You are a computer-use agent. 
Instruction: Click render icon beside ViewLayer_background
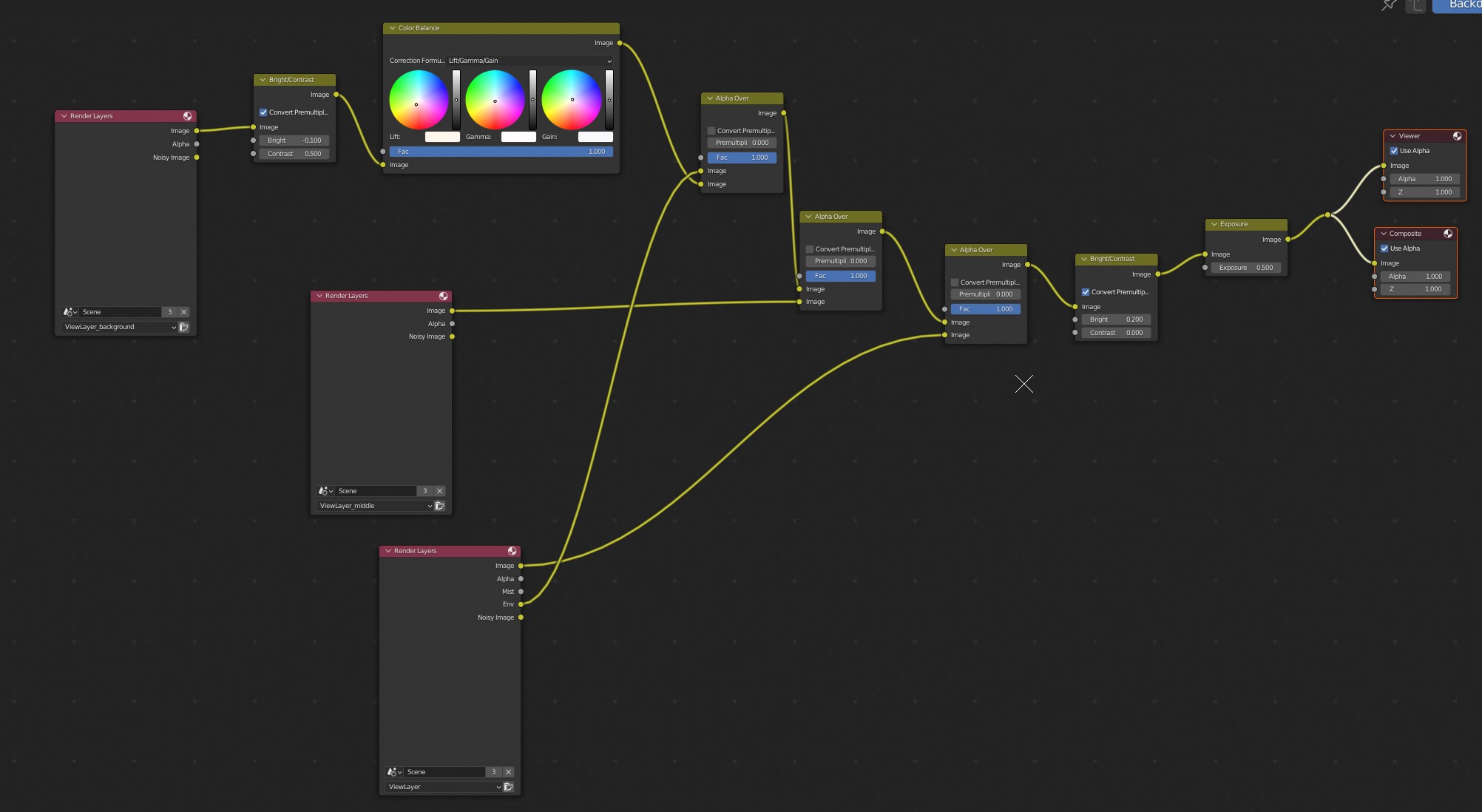pos(184,327)
